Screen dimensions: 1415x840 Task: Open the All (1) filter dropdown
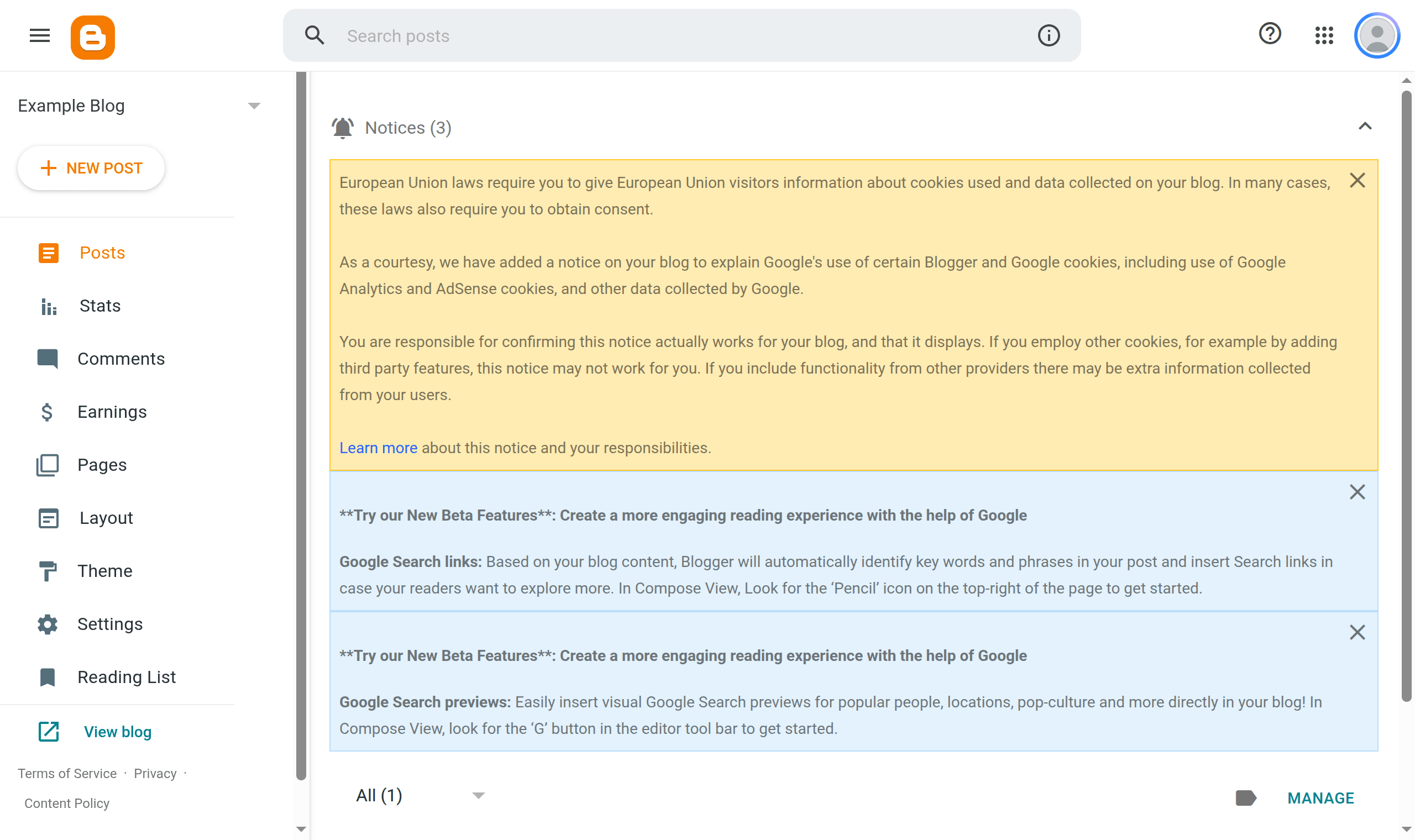click(x=420, y=796)
